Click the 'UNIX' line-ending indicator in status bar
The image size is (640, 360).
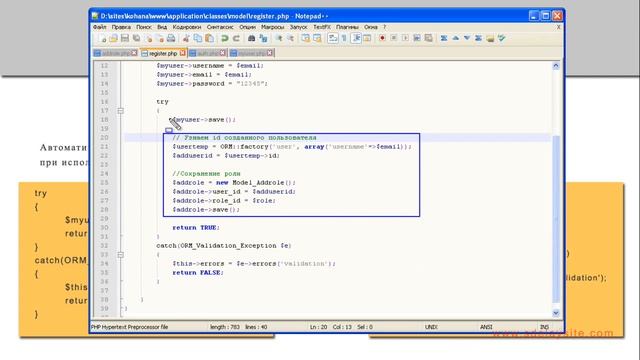point(431,327)
